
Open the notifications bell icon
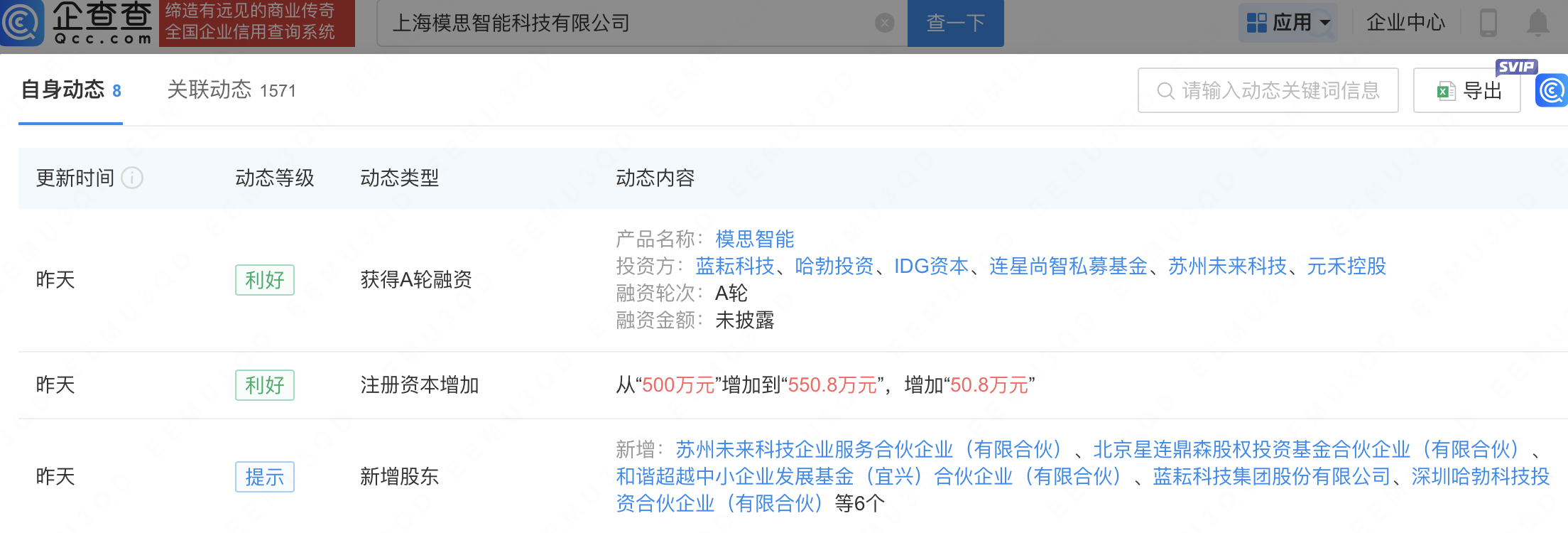[x=1537, y=23]
